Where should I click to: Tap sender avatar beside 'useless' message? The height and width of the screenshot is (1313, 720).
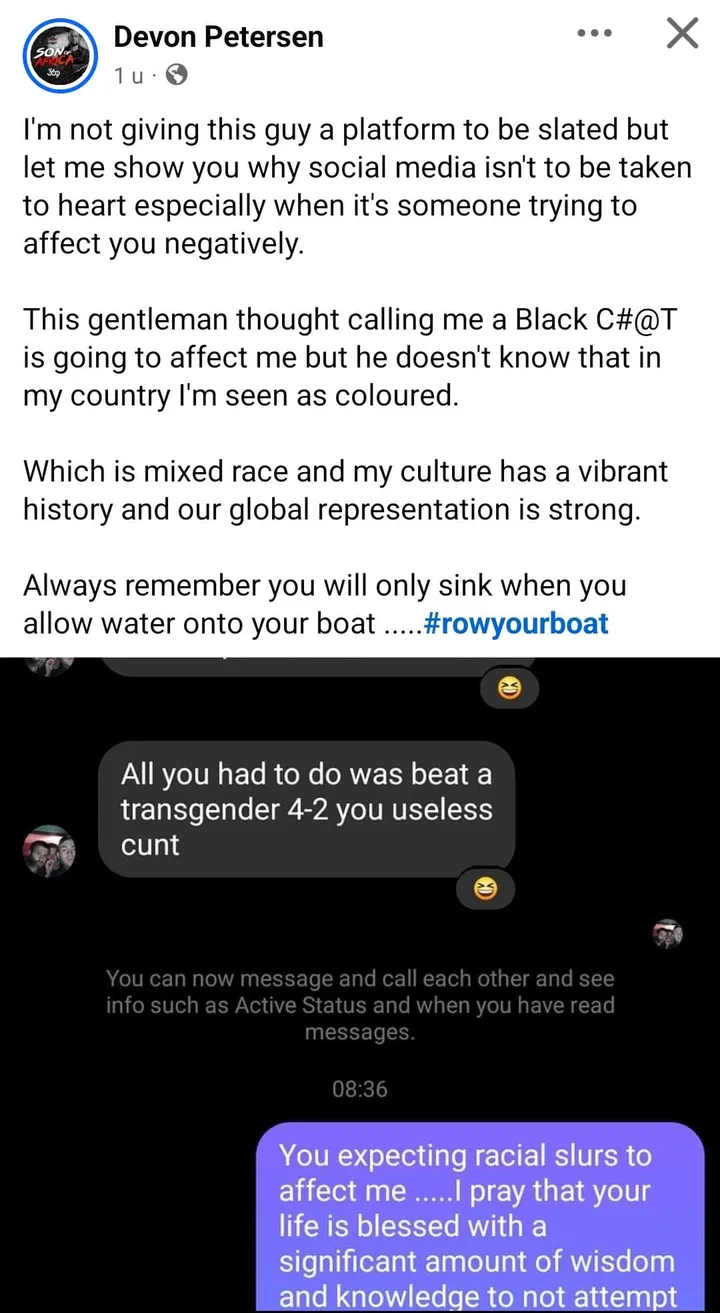tap(49, 851)
